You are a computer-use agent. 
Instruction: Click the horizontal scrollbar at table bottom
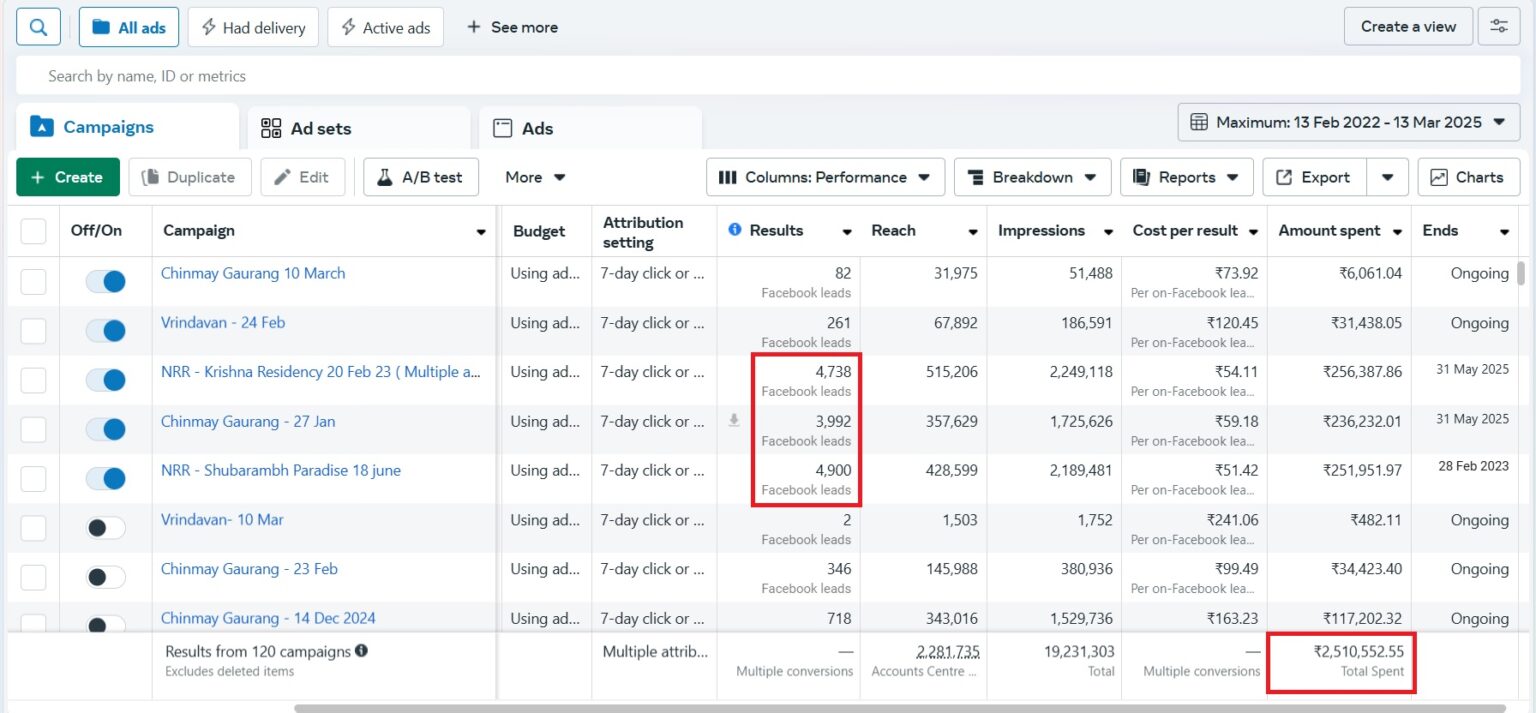[900, 708]
